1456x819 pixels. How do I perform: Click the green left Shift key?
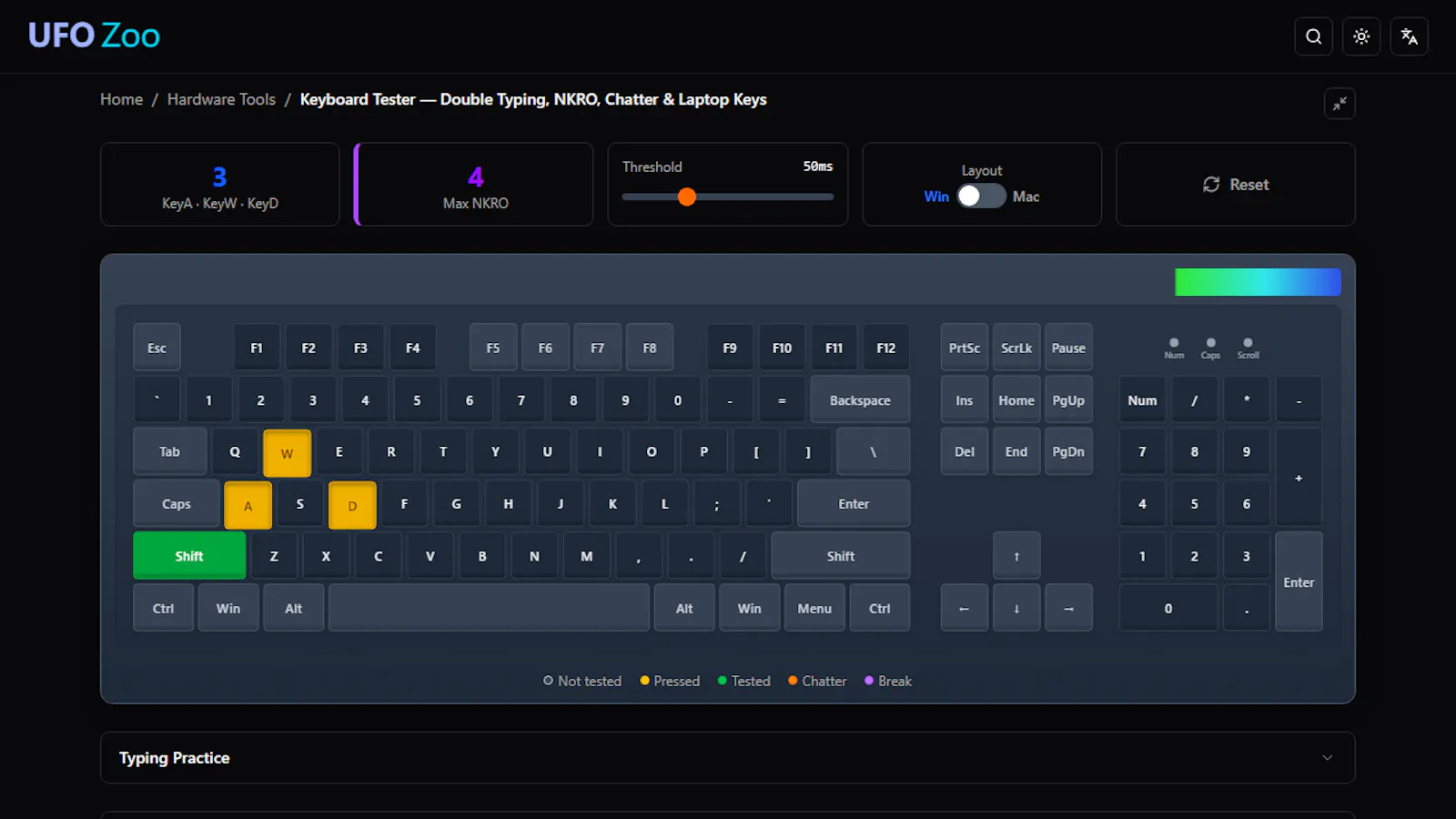pyautogui.click(x=189, y=556)
